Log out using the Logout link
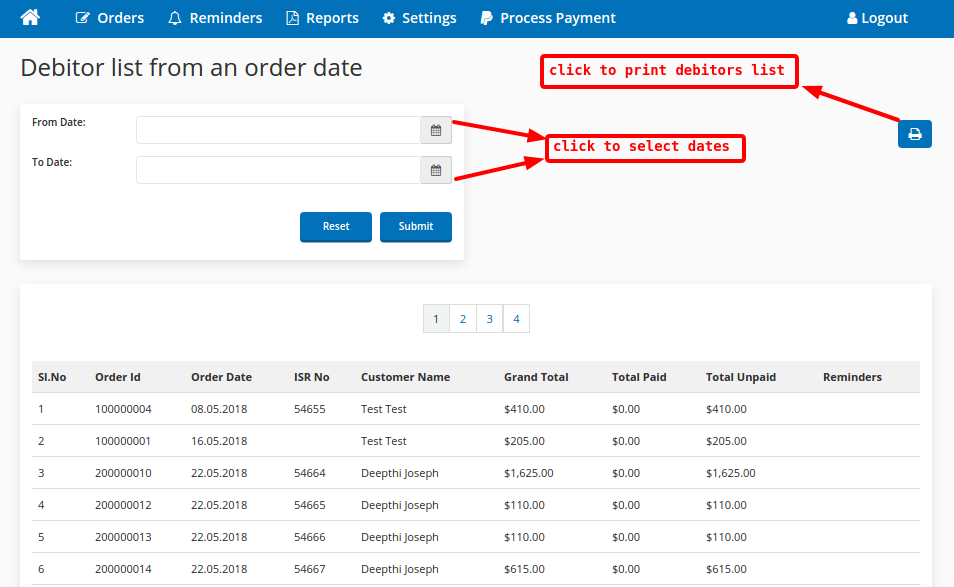Screen dimensions: 954x587 (877, 18)
